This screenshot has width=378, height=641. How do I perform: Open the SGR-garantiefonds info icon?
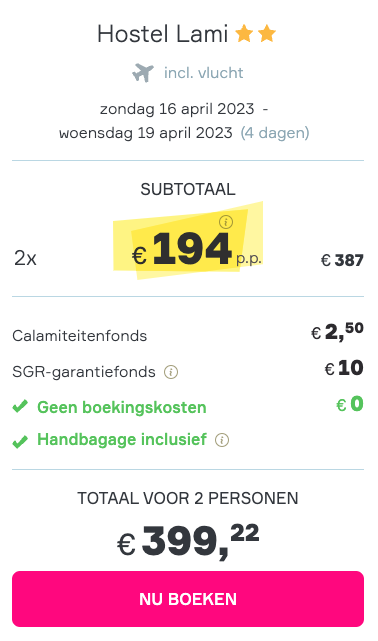pos(171,372)
